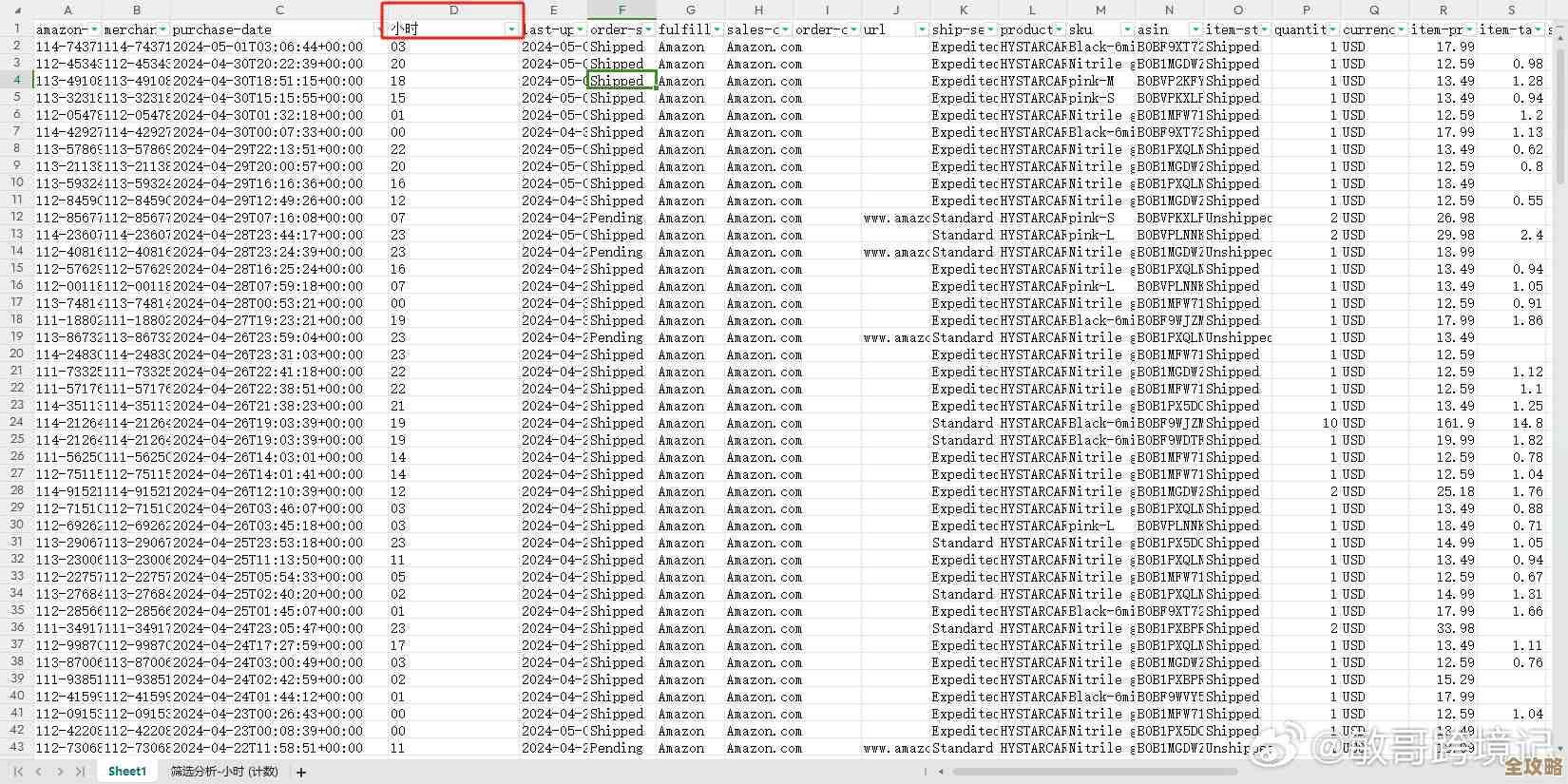Viewport: 1568px width, 784px height.
Task: Select column D header
Action: (453, 10)
